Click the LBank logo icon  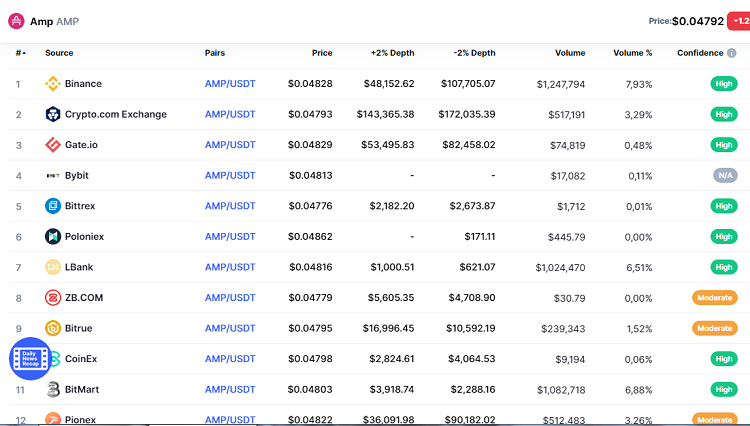coord(53,267)
